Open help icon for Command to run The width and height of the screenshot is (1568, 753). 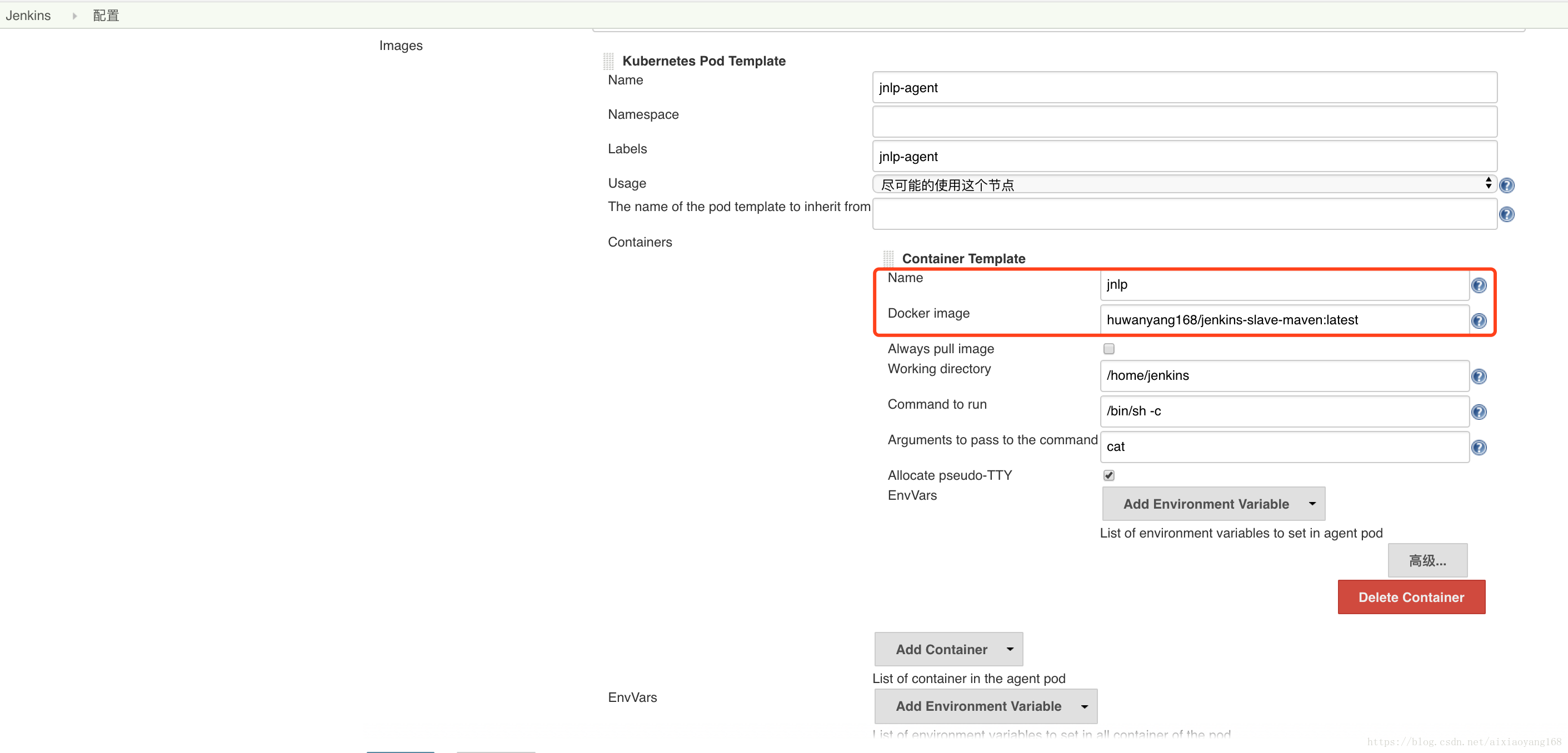(x=1479, y=412)
